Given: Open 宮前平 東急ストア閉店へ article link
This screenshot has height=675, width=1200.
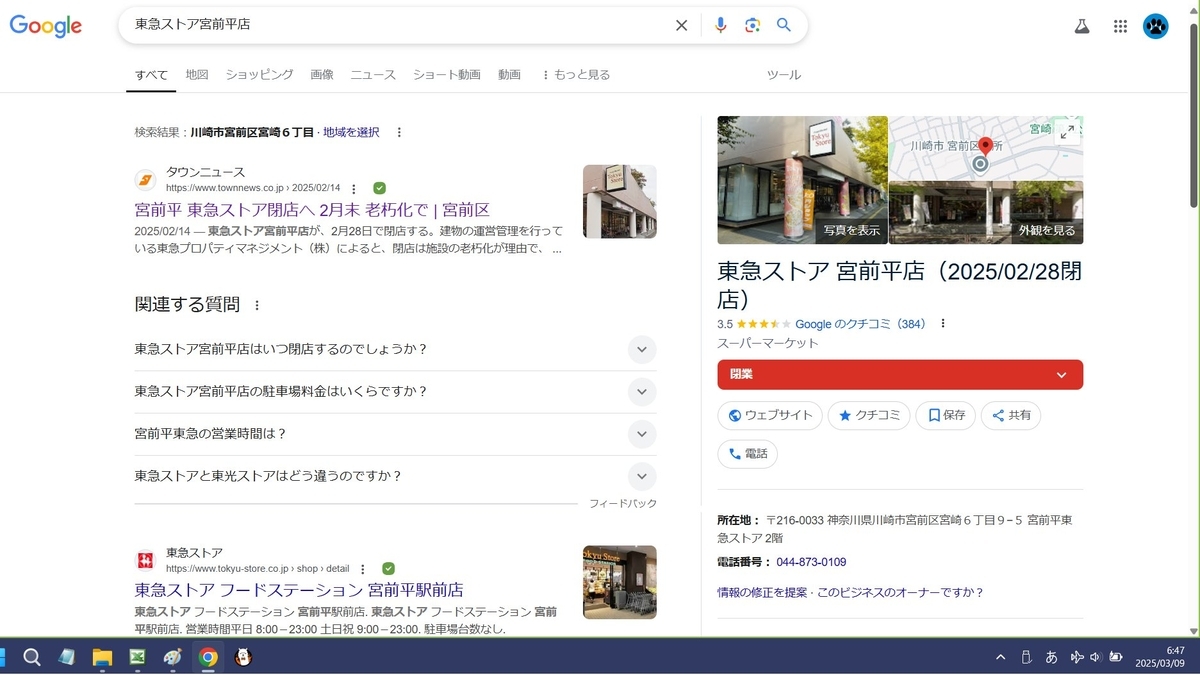Looking at the screenshot, I should click(x=312, y=210).
